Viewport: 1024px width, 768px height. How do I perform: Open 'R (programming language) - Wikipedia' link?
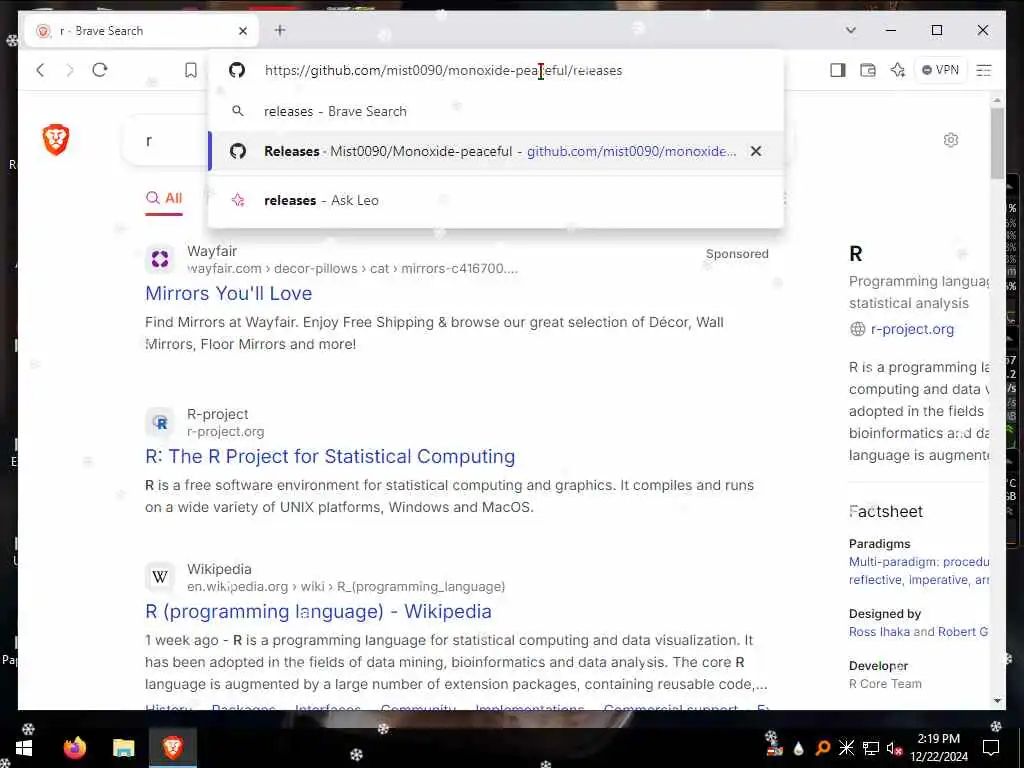(x=318, y=611)
